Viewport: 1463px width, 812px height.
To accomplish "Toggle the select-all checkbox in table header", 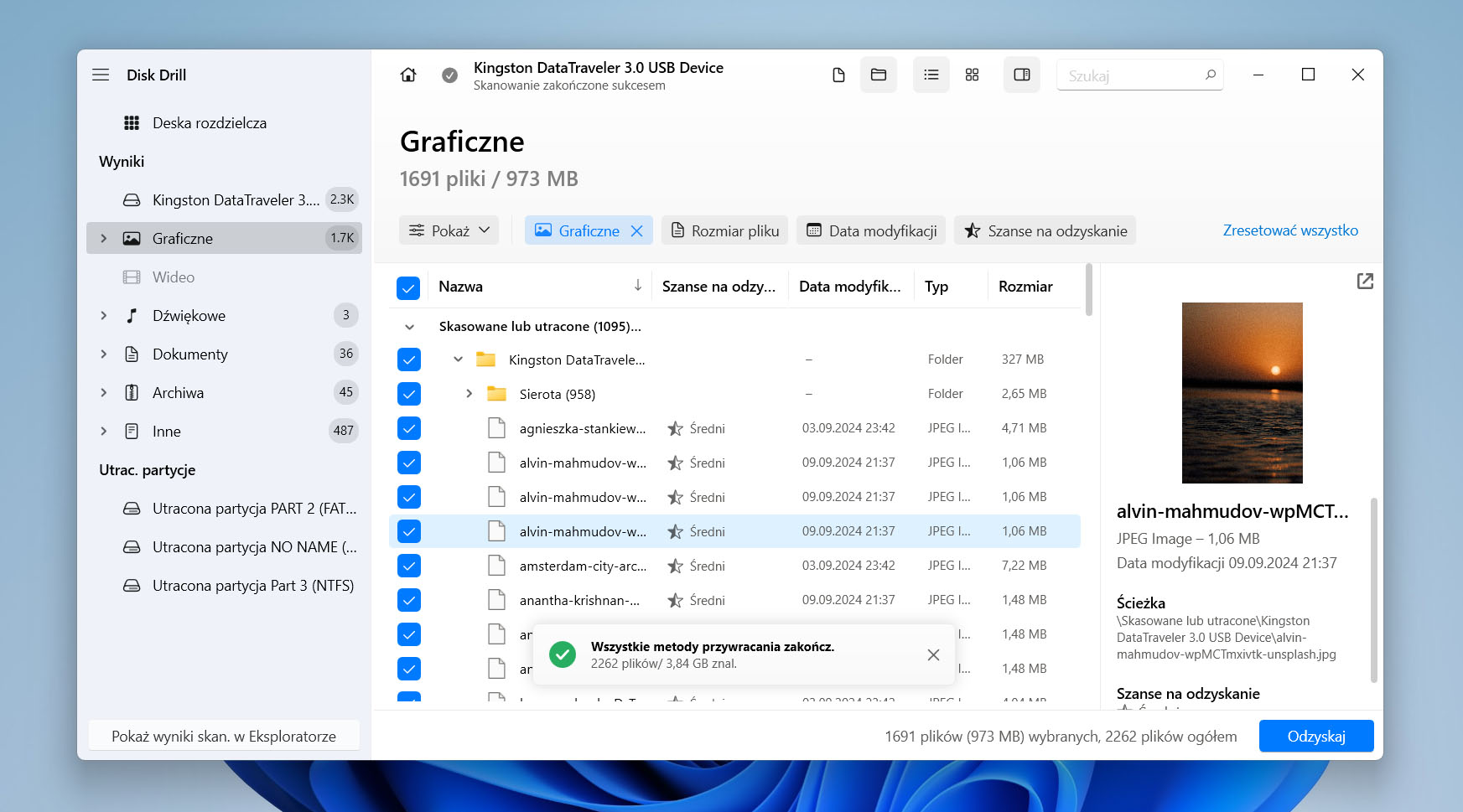I will point(408,287).
